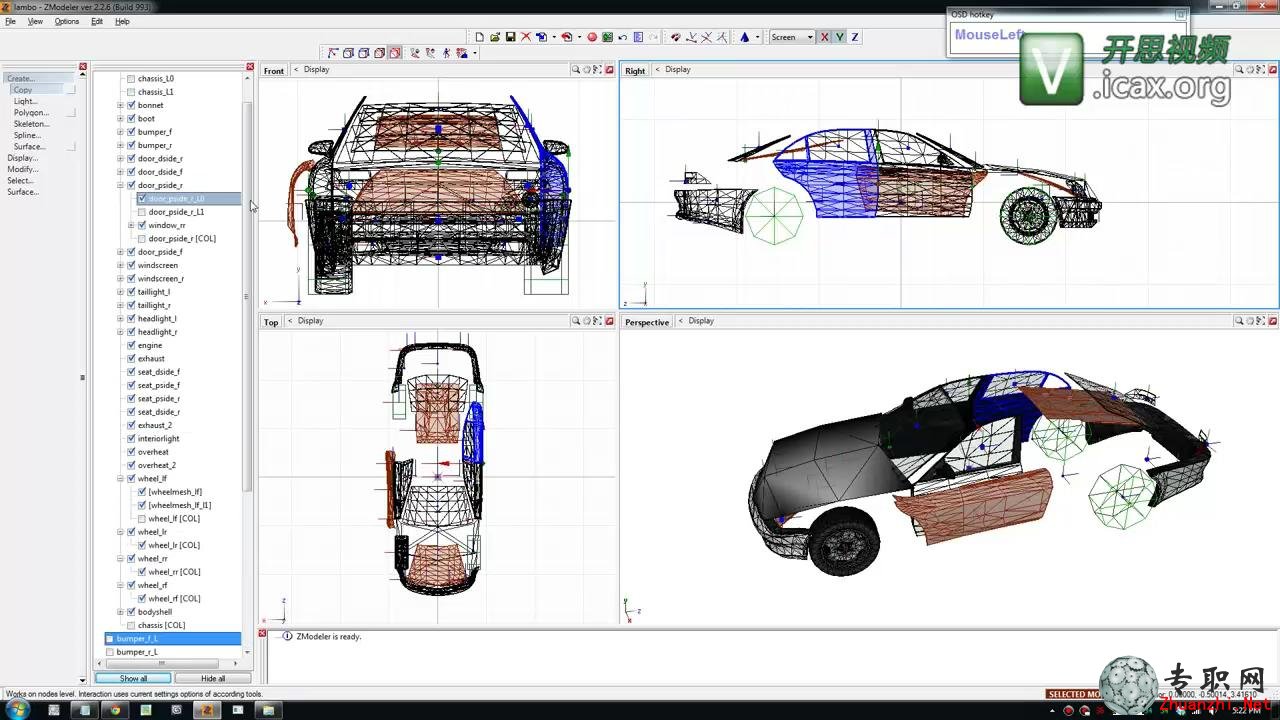The image size is (1280, 720).
Task: Click the Import toolbar icon
Action: click(541, 37)
